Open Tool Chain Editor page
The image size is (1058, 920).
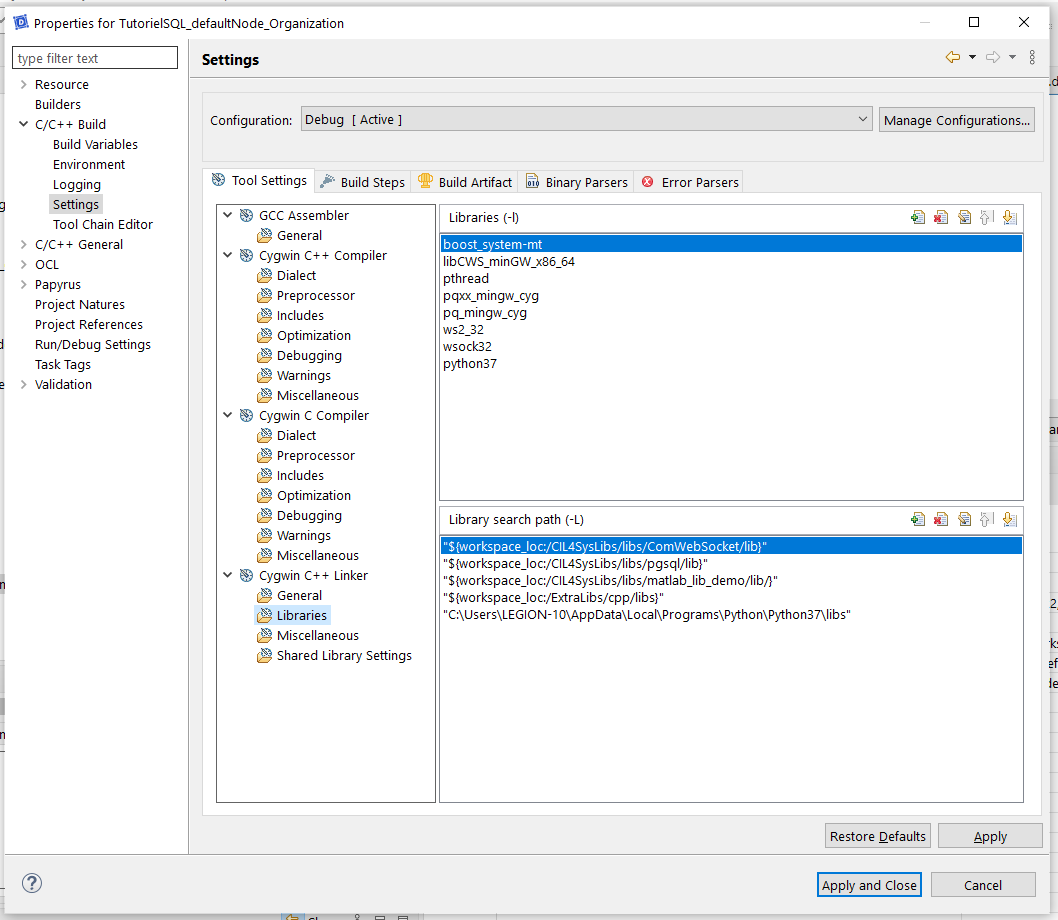click(x=103, y=224)
